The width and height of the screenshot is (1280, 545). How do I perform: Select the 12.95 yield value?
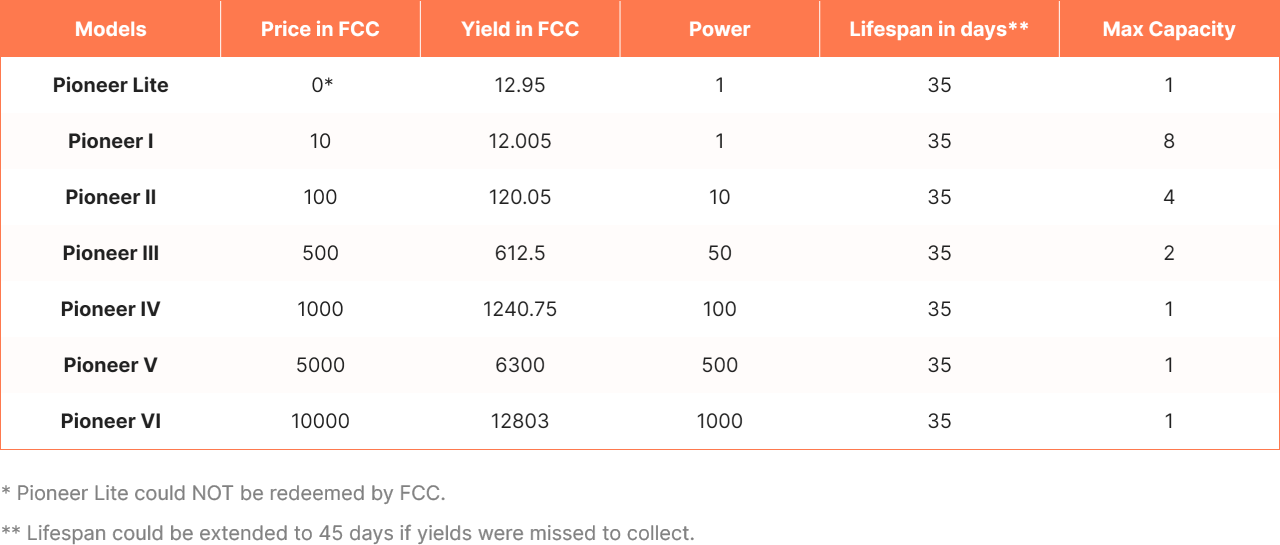pyautogui.click(x=520, y=85)
